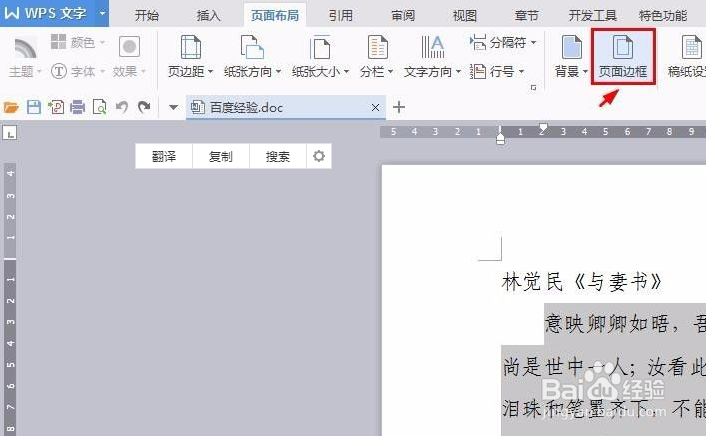Open the floating toolbar settings gear
The width and height of the screenshot is (706, 436).
tap(319, 156)
